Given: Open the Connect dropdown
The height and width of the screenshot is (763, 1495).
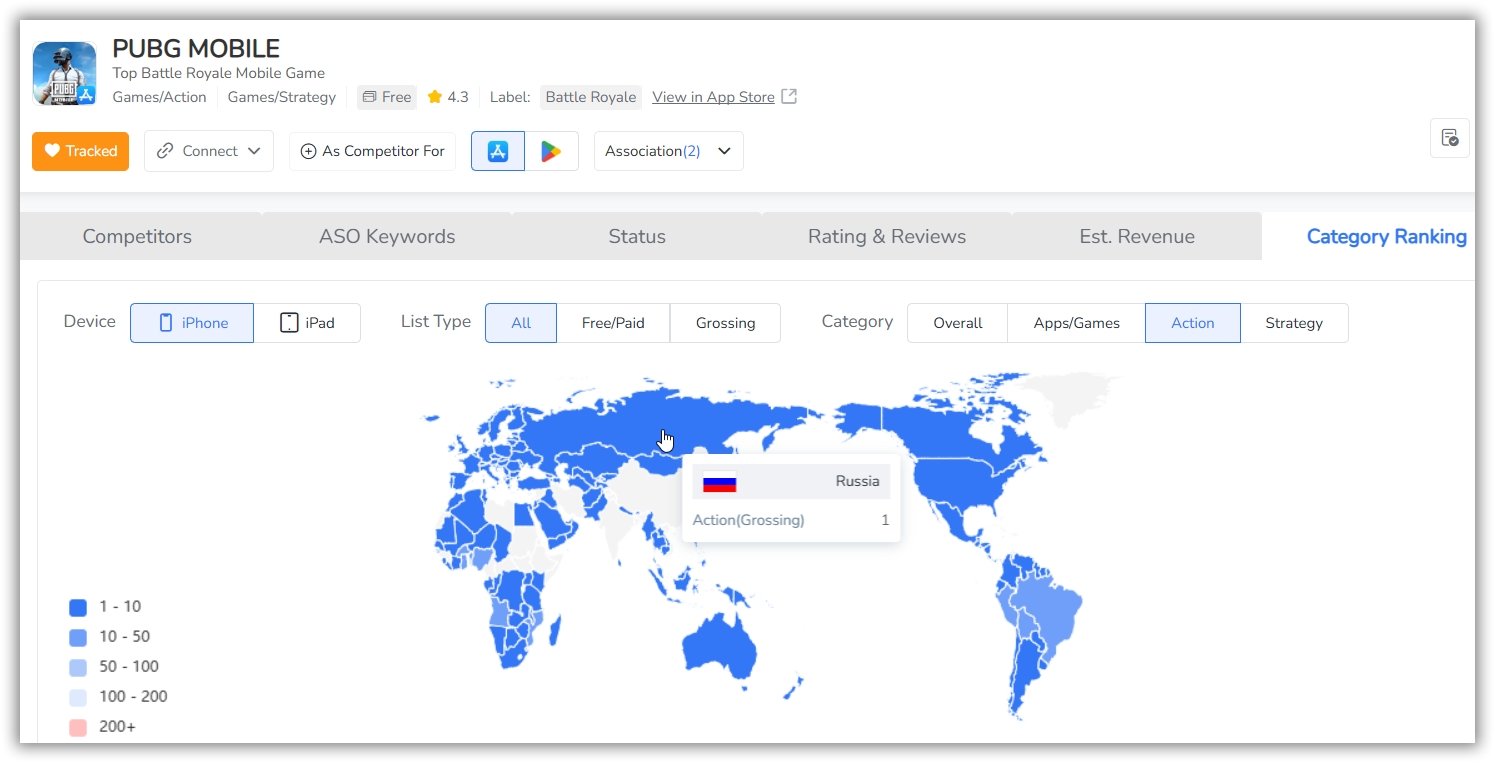Looking at the screenshot, I should pos(208,151).
